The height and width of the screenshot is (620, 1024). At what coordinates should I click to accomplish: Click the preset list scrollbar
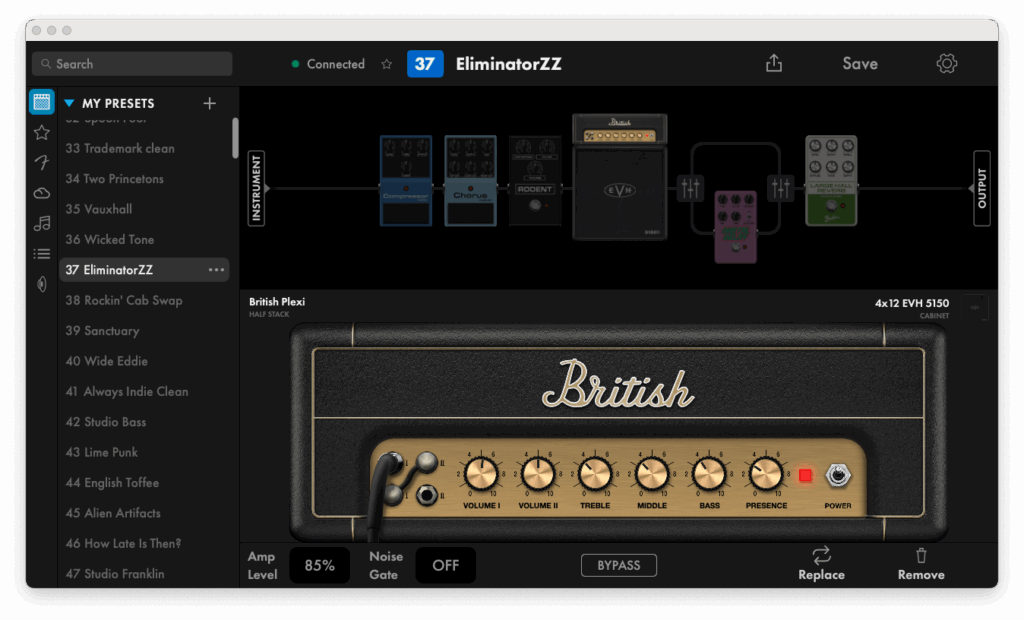(235, 138)
